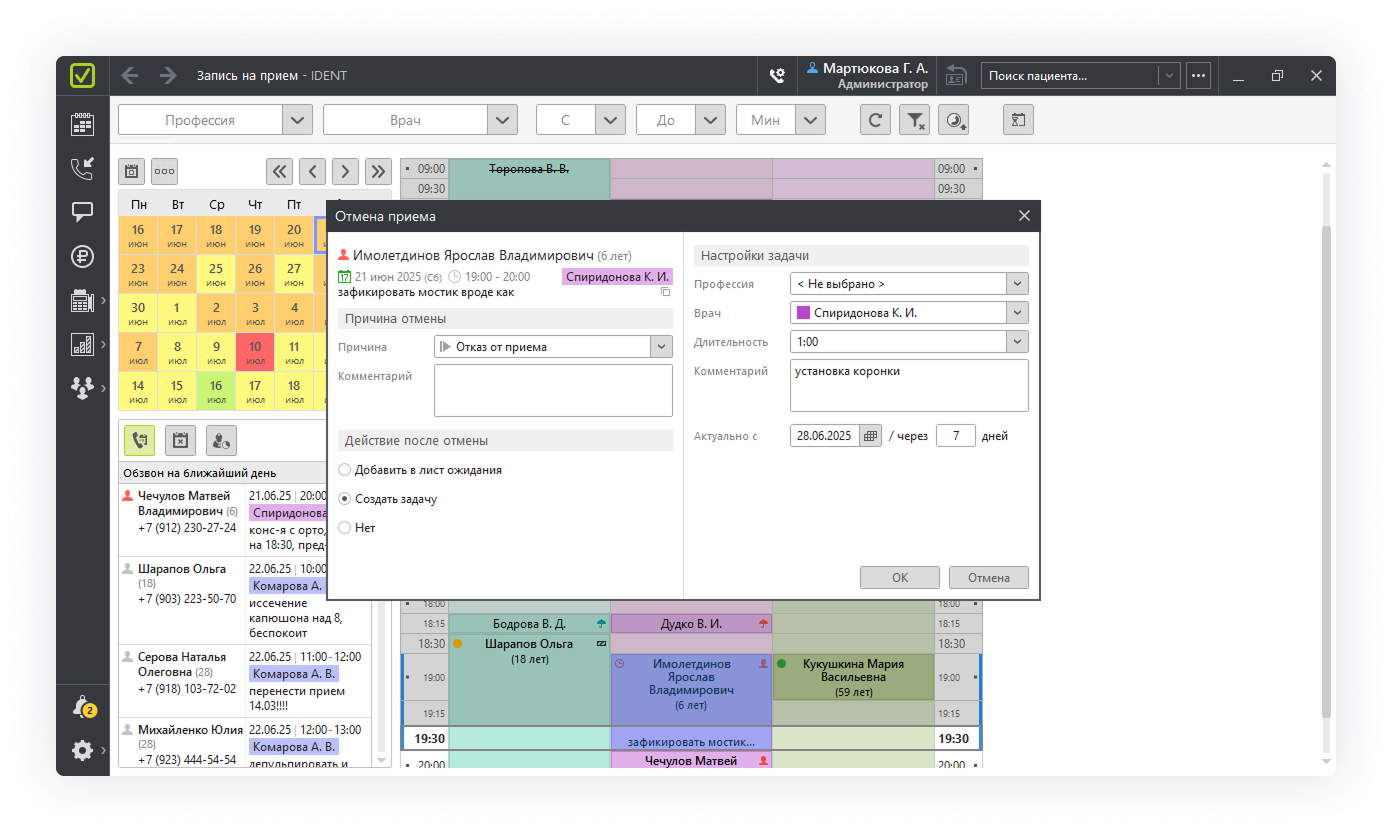1392x832 pixels.
Task: Go back with the left arrow
Action: (x=130, y=76)
